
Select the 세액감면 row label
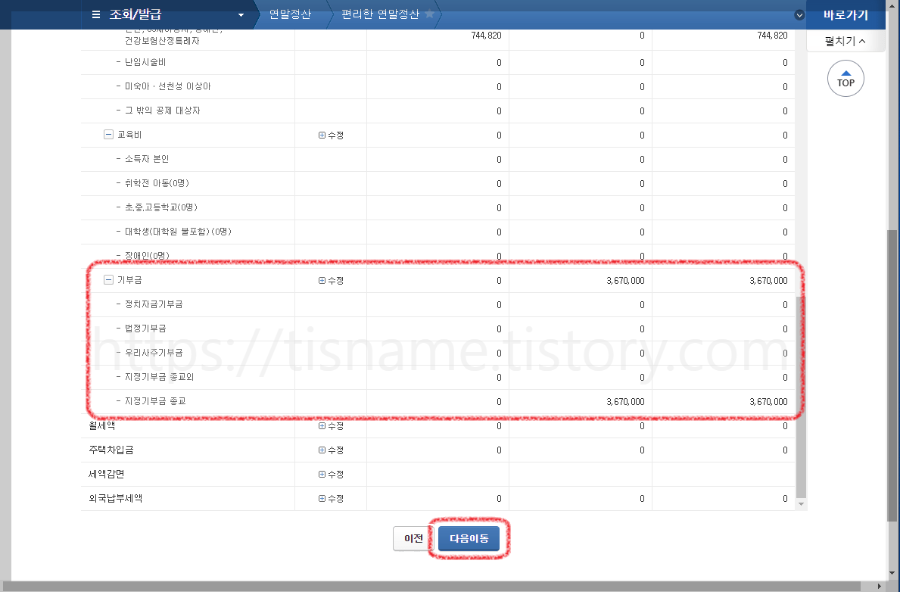click(106, 474)
